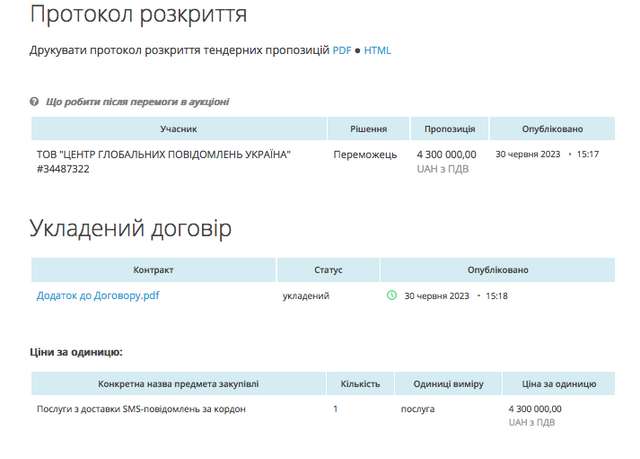
Task: Open the 'Додаток до Договору.pdf' file
Action: click(x=98, y=296)
